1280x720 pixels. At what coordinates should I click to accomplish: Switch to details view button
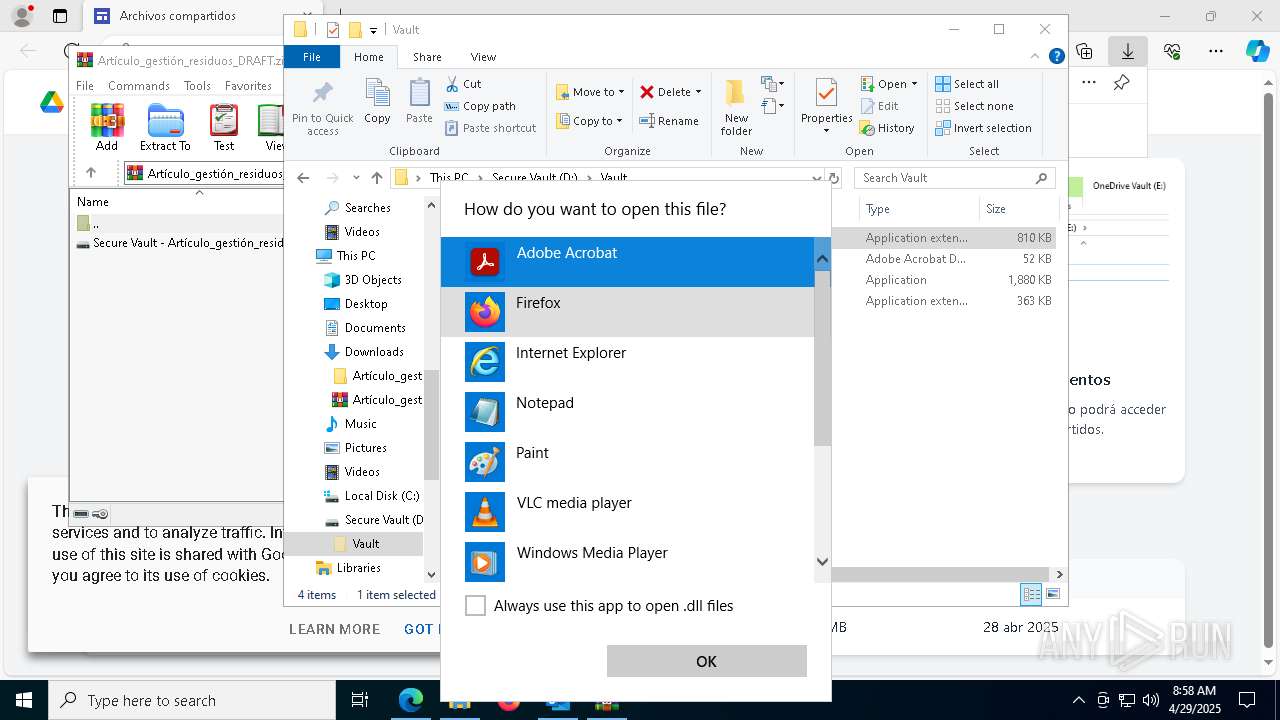tap(1031, 594)
